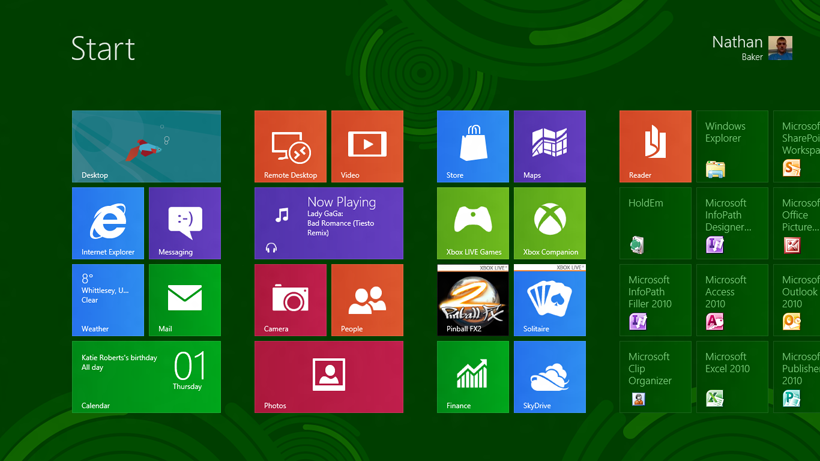Image resolution: width=820 pixels, height=461 pixels.
Task: Open Microsoft Clip Organizer tile
Action: tap(655, 377)
